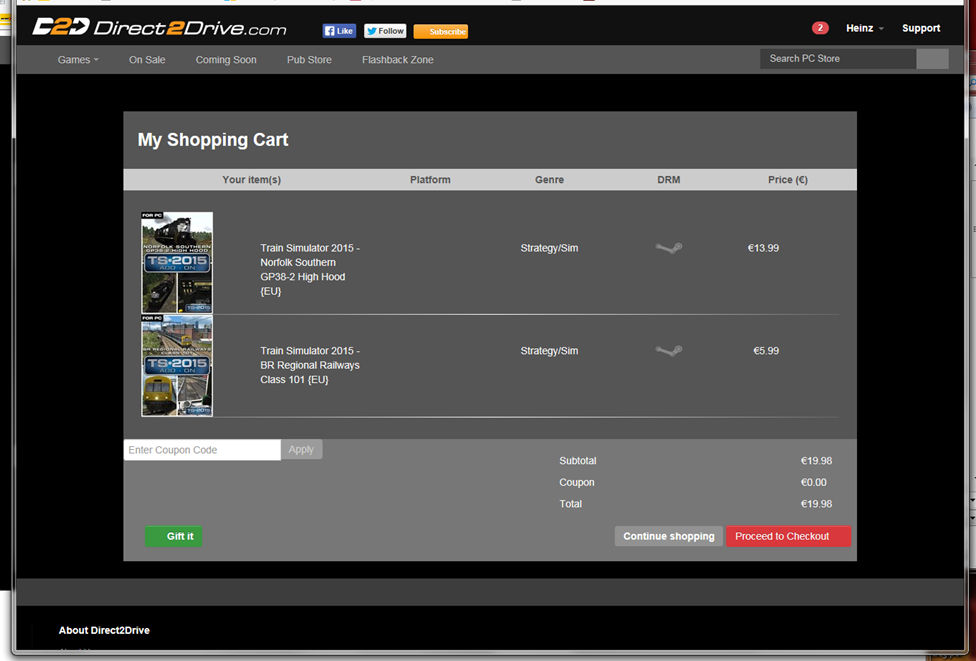Open the Pub Store menu item

[x=309, y=60]
